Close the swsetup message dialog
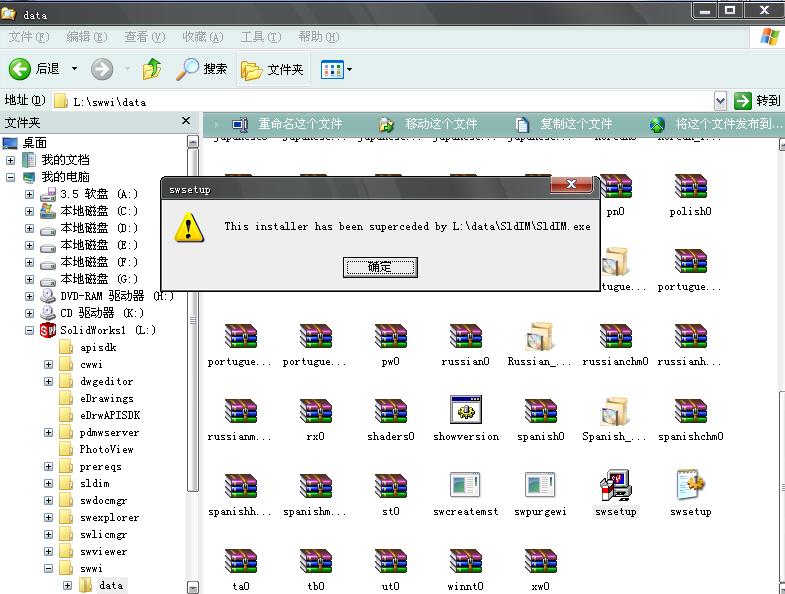This screenshot has height=594, width=785. coord(571,184)
